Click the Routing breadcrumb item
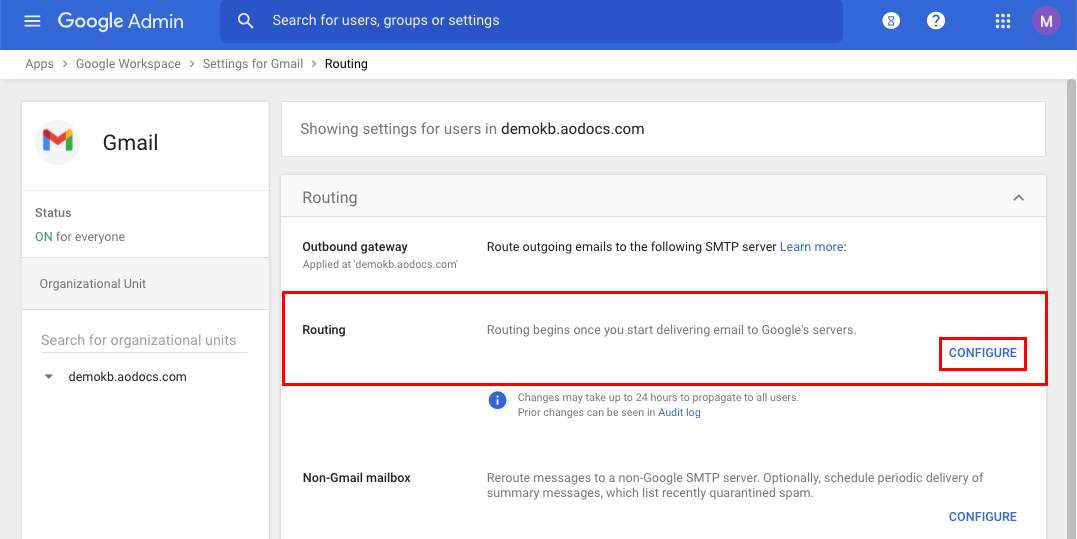1077x539 pixels. [x=346, y=64]
